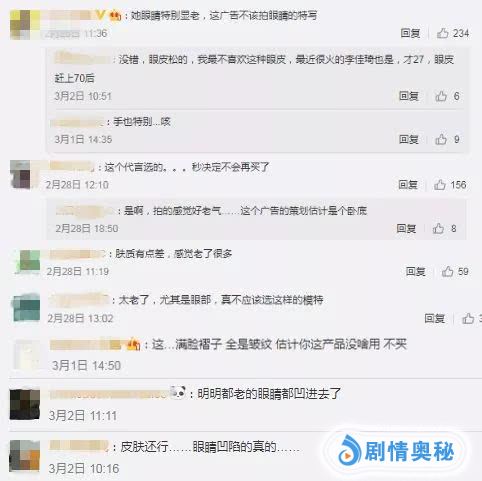Screen dimensions: 482x481
Task: Like the comment with 156 likes
Action: coord(440,184)
